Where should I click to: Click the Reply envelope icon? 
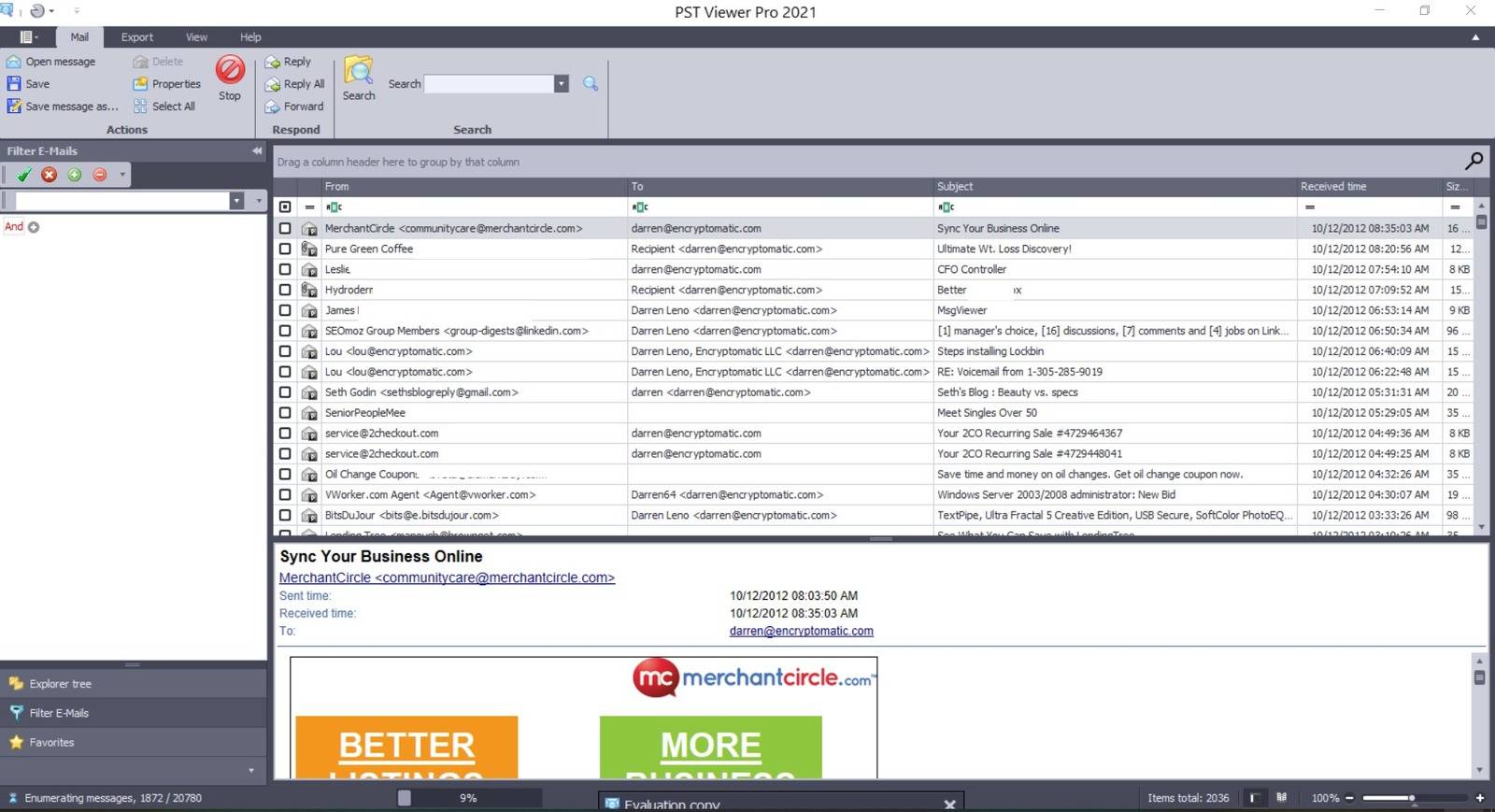(273, 62)
